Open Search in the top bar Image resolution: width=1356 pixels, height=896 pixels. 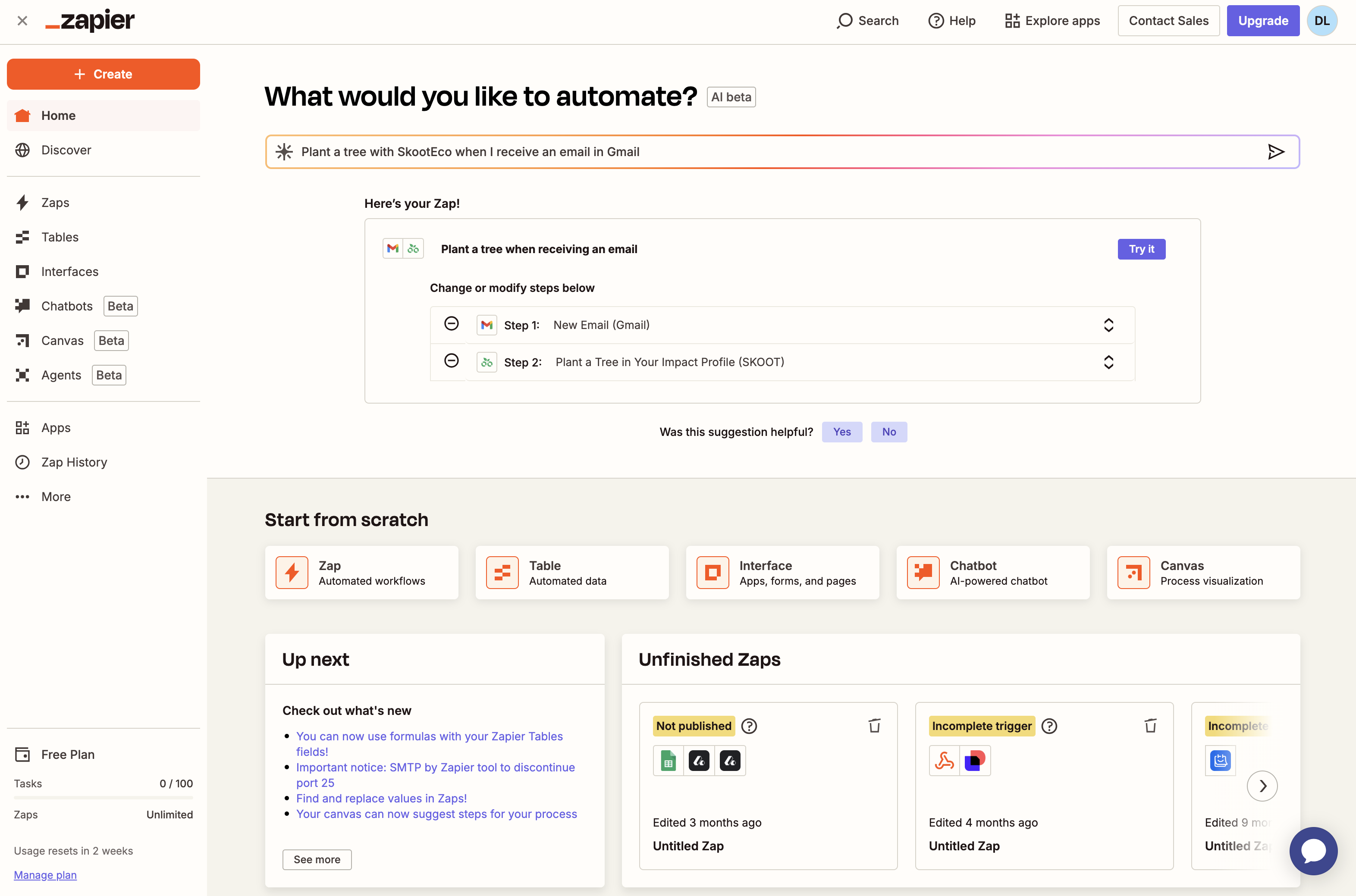867,21
